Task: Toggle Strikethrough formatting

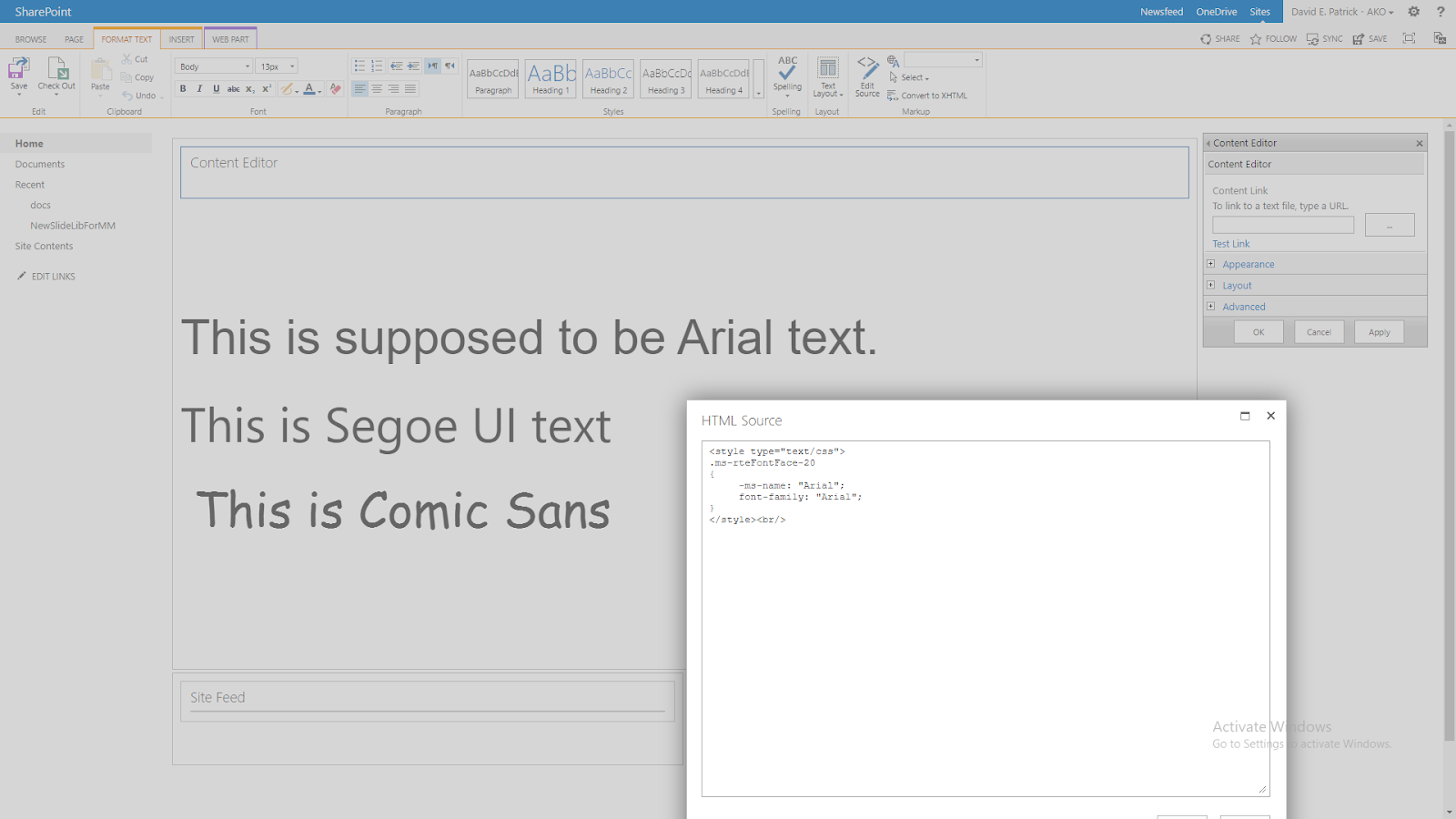Action: 233,89
